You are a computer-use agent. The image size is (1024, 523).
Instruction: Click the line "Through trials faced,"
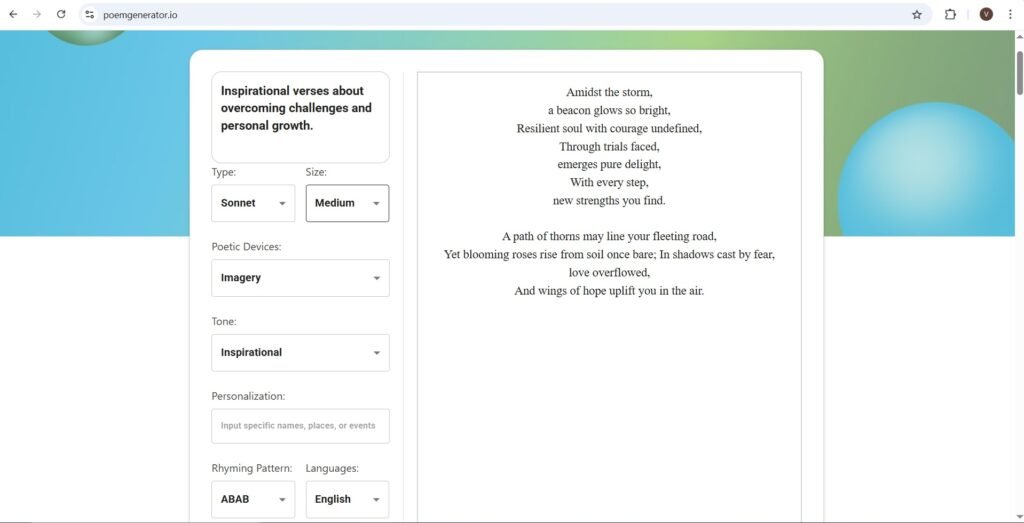(x=609, y=146)
